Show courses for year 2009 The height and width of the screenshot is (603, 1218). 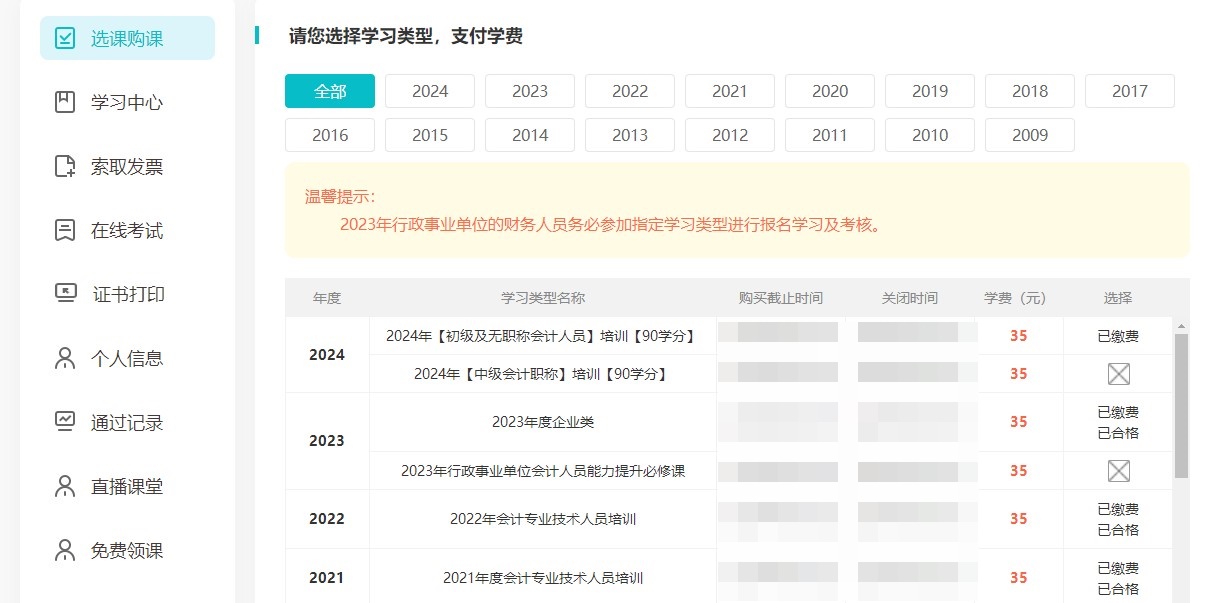[1030, 135]
